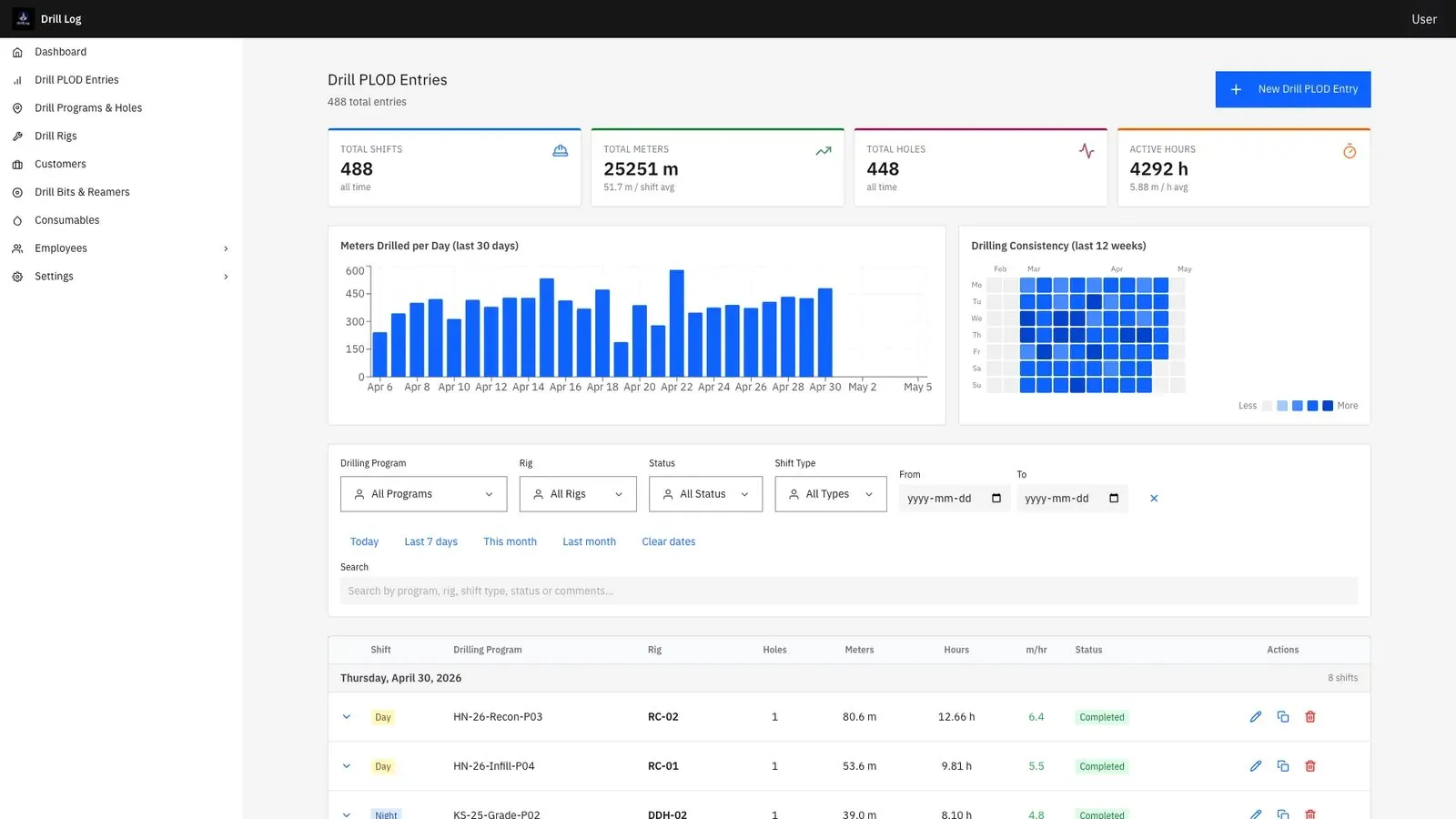Viewport: 1456px width, 819px height.
Task: Duplicate the HN-26-Infill-P04 entry
Action: tap(1283, 766)
